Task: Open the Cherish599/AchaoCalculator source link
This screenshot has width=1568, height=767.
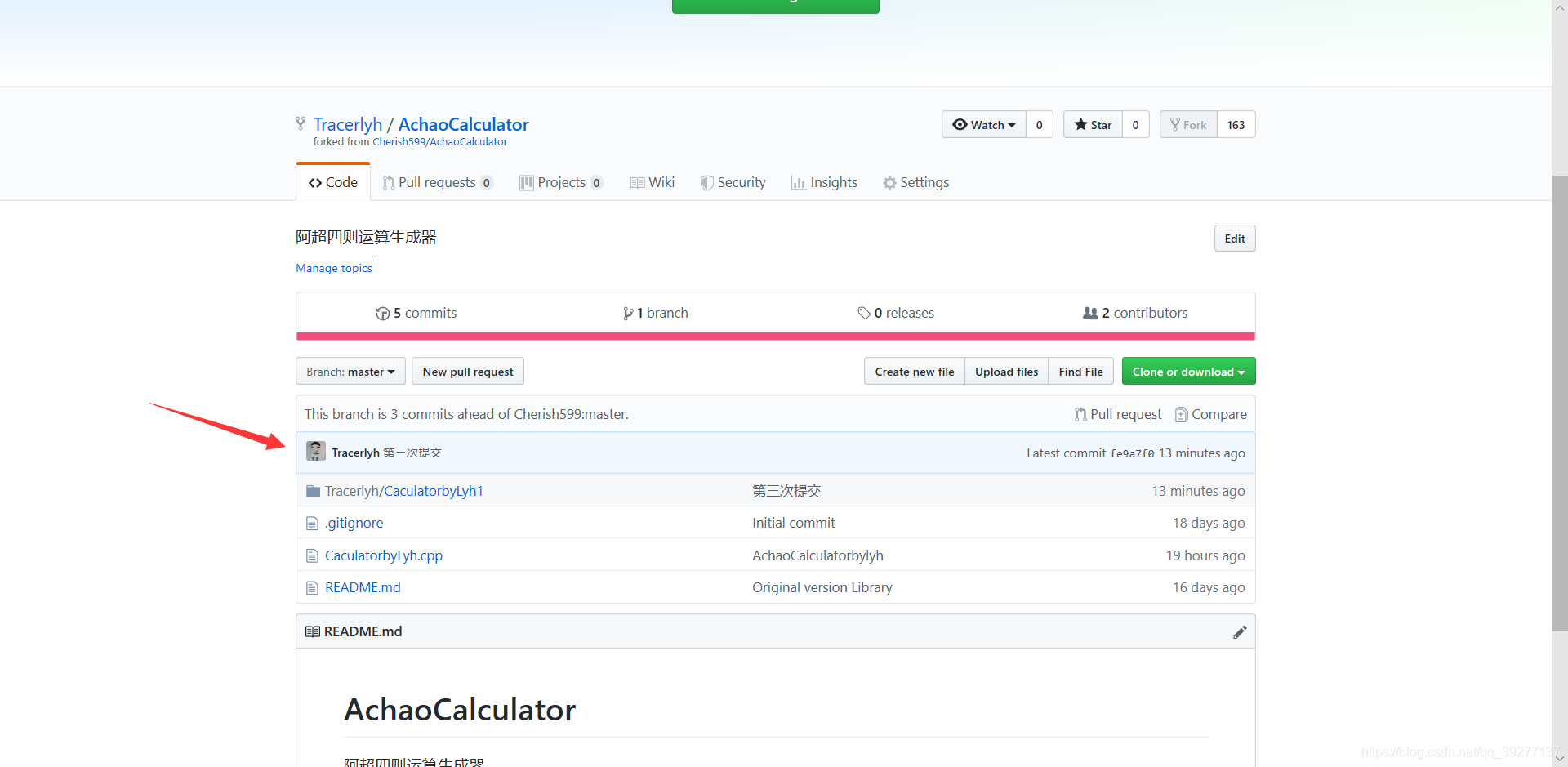Action: (439, 142)
